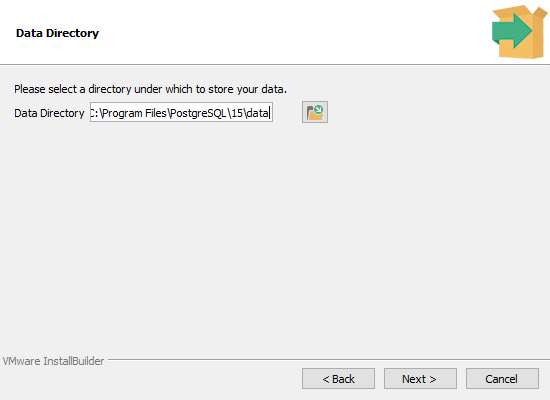Open the folder browse icon button
Screen dimensions: 550x400
pyautogui.click(x=315, y=112)
